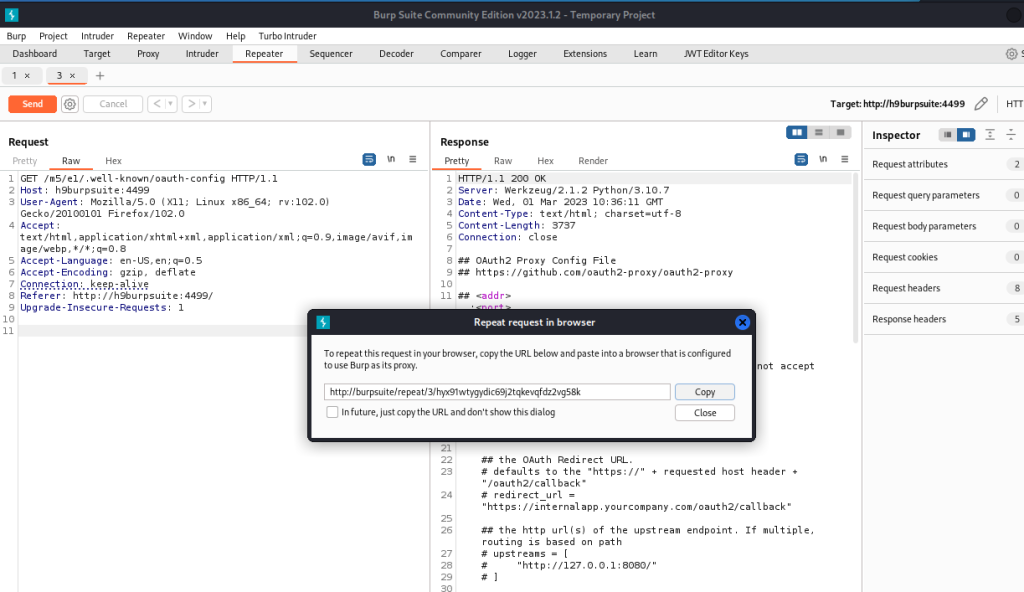The height and width of the screenshot is (592, 1024).
Task: Open the Request editor options menu
Action: tap(413, 159)
